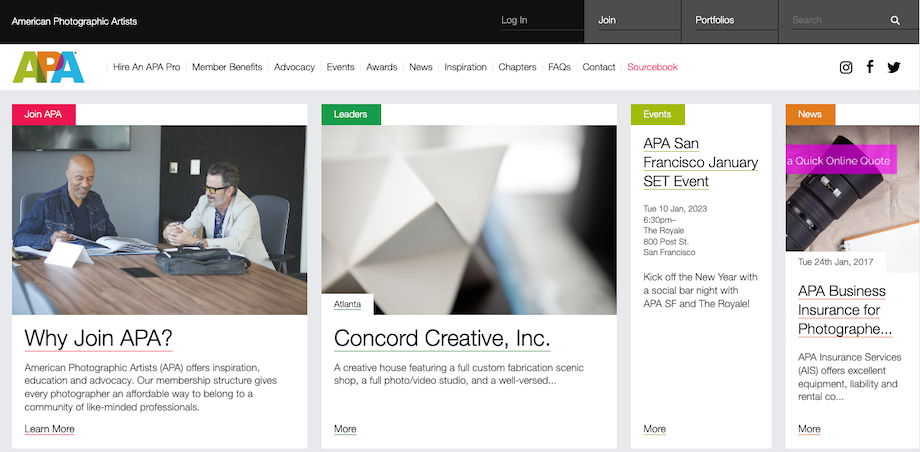Go to the Chapters menu item
The height and width of the screenshot is (452, 920).
coord(518,67)
